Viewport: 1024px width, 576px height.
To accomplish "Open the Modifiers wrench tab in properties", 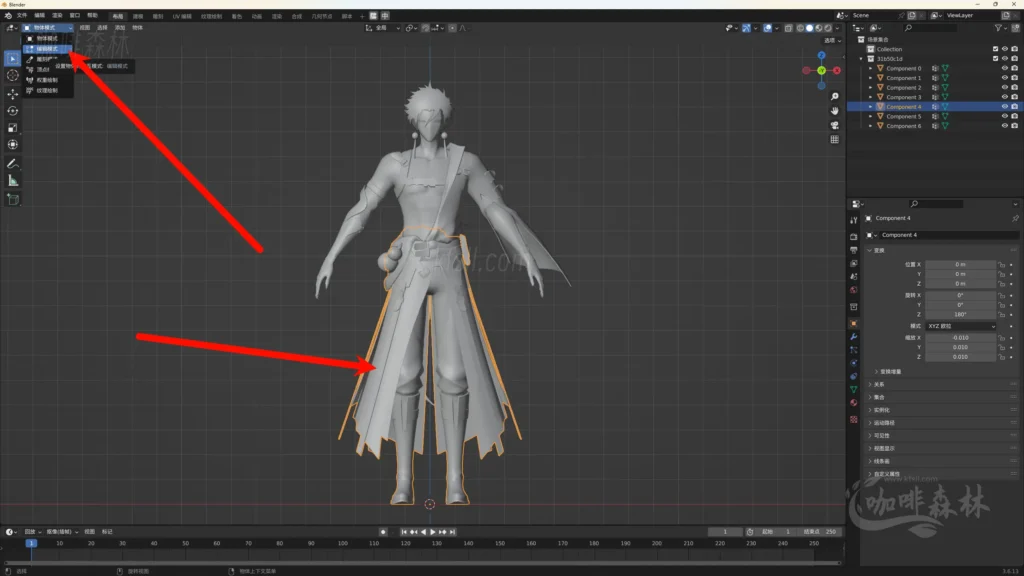I will pos(854,337).
